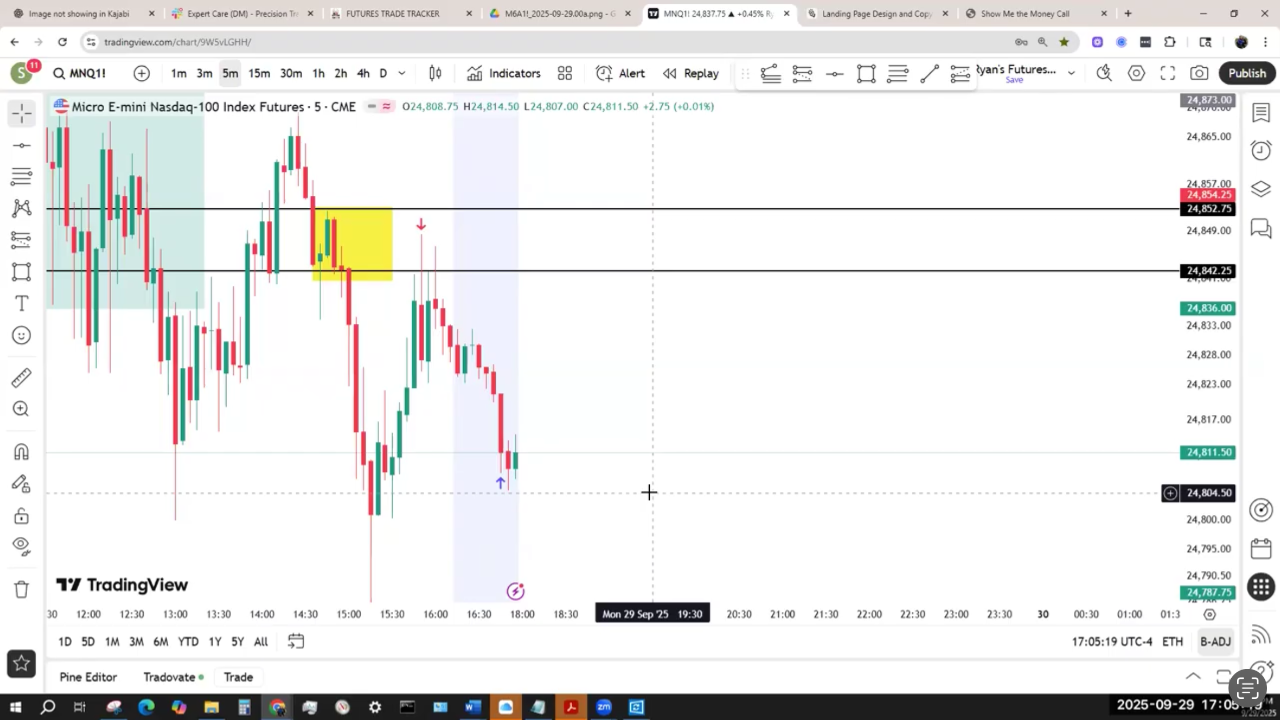This screenshot has width=1280, height=720.
Task: Switch to the 4h timeframe
Action: click(x=363, y=73)
